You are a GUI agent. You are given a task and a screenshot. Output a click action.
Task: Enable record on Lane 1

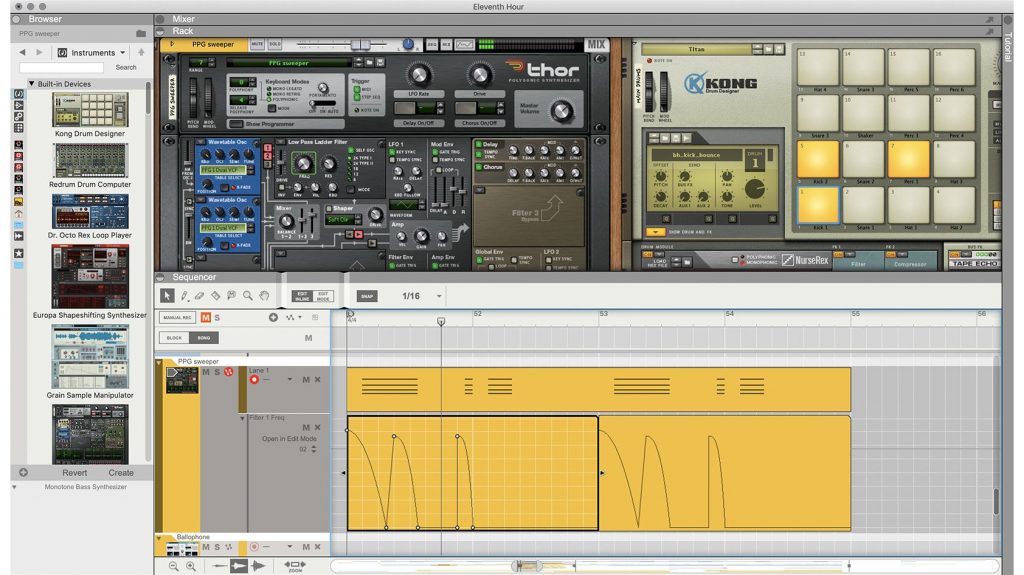tap(254, 380)
